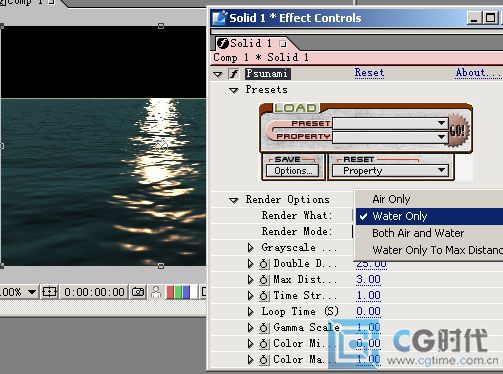Screen dimensions: 503x374
Task: Show the alpha channel swatch
Action: pos(194,292)
